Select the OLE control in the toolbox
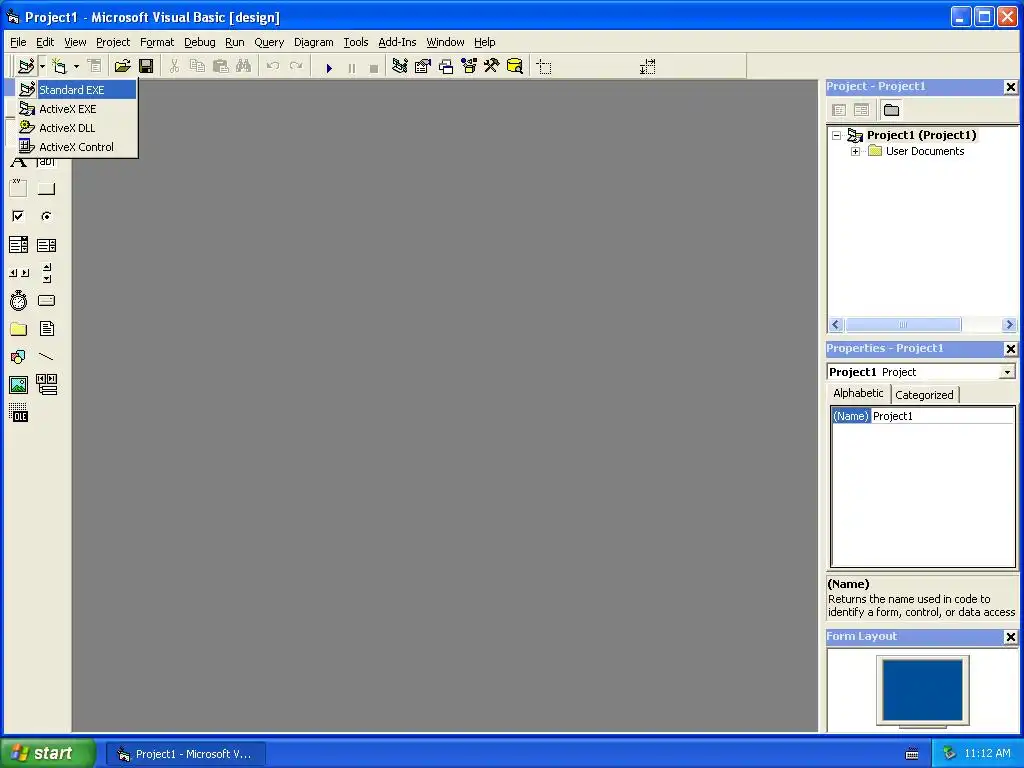1024x768 pixels. coord(18,413)
